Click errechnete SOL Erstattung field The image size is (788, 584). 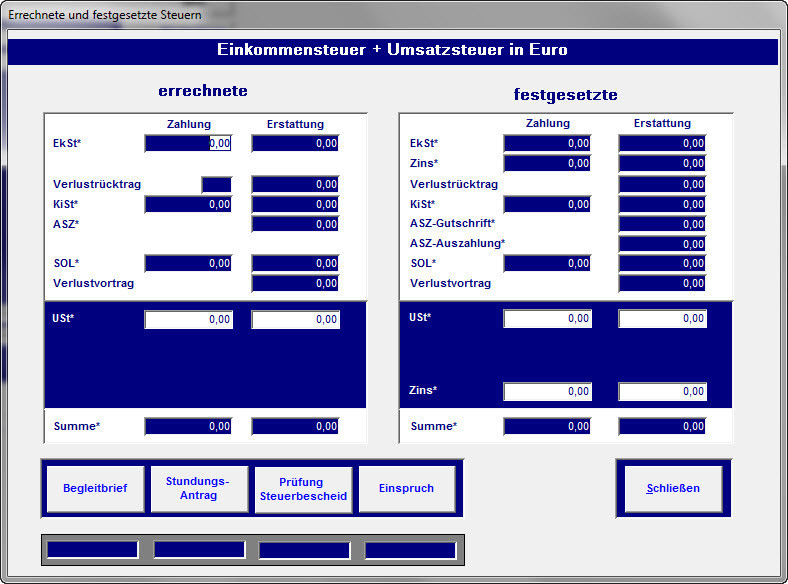295,263
